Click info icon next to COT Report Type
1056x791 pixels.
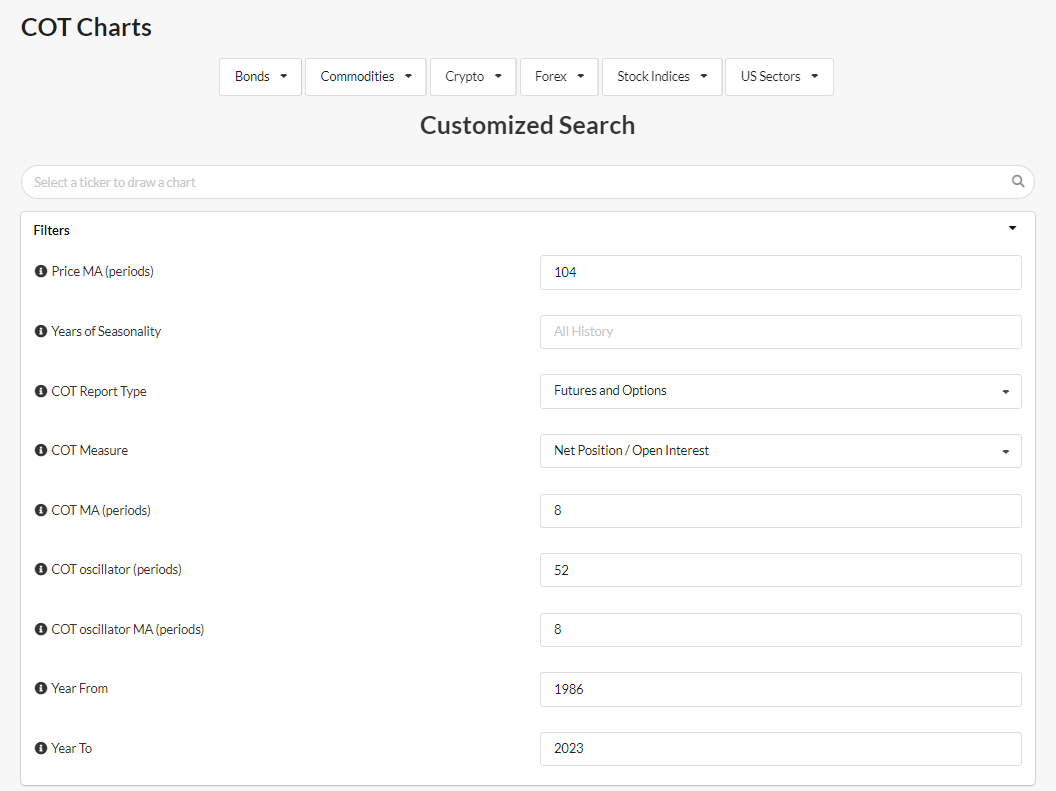[x=41, y=392]
